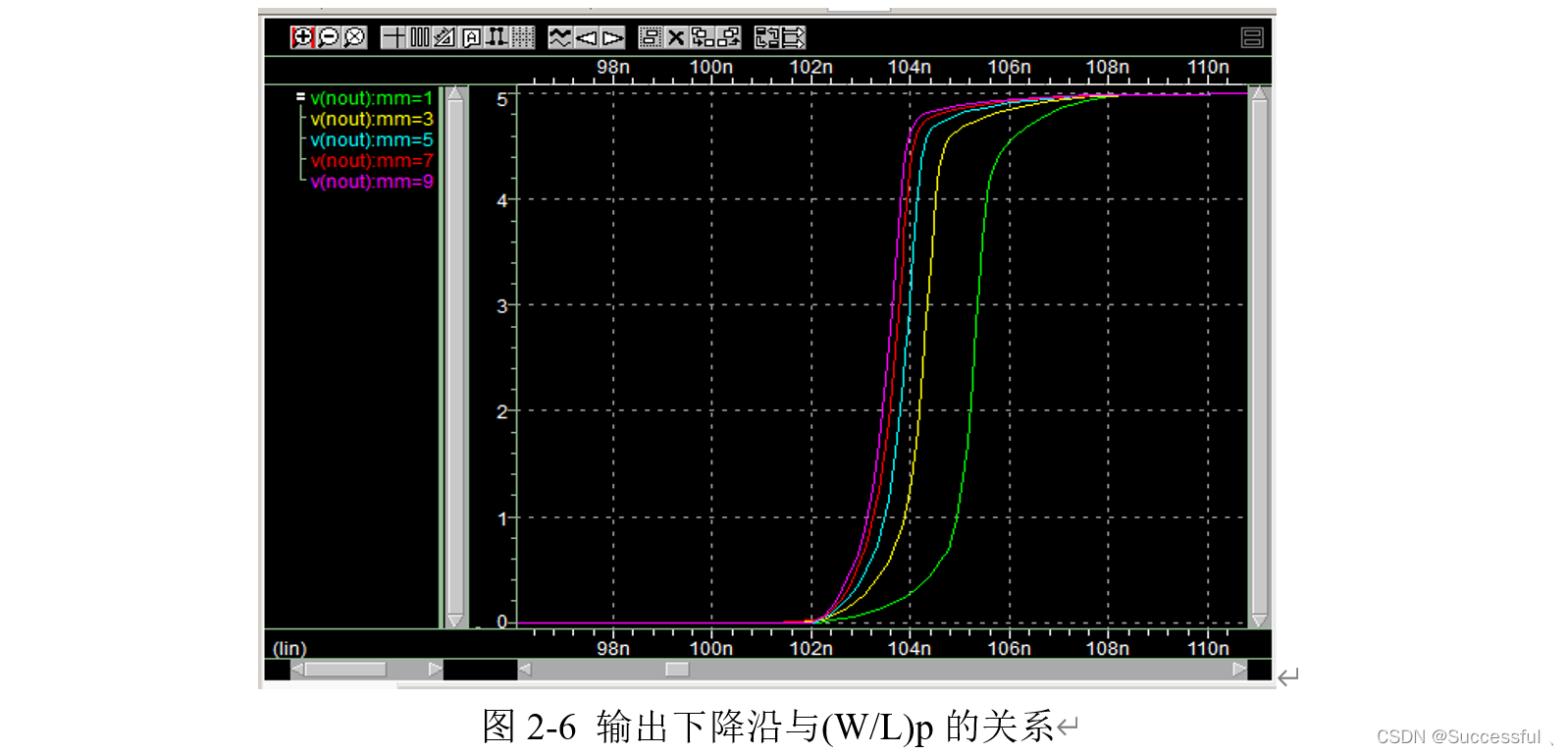The image size is (1568, 755).
Task: Click legend horizontal scrollbar left arrow
Action: [x=297, y=669]
